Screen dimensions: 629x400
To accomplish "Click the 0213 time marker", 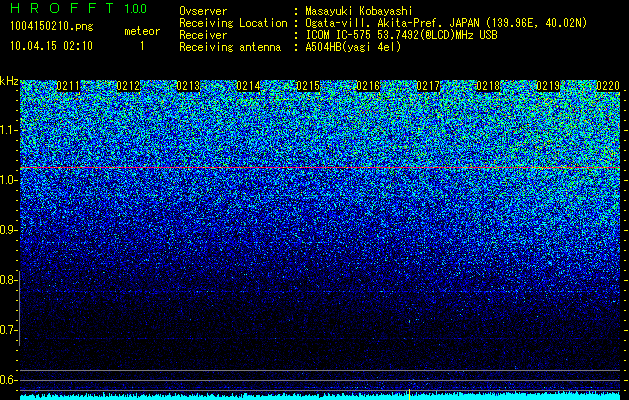I will (x=188, y=86).
